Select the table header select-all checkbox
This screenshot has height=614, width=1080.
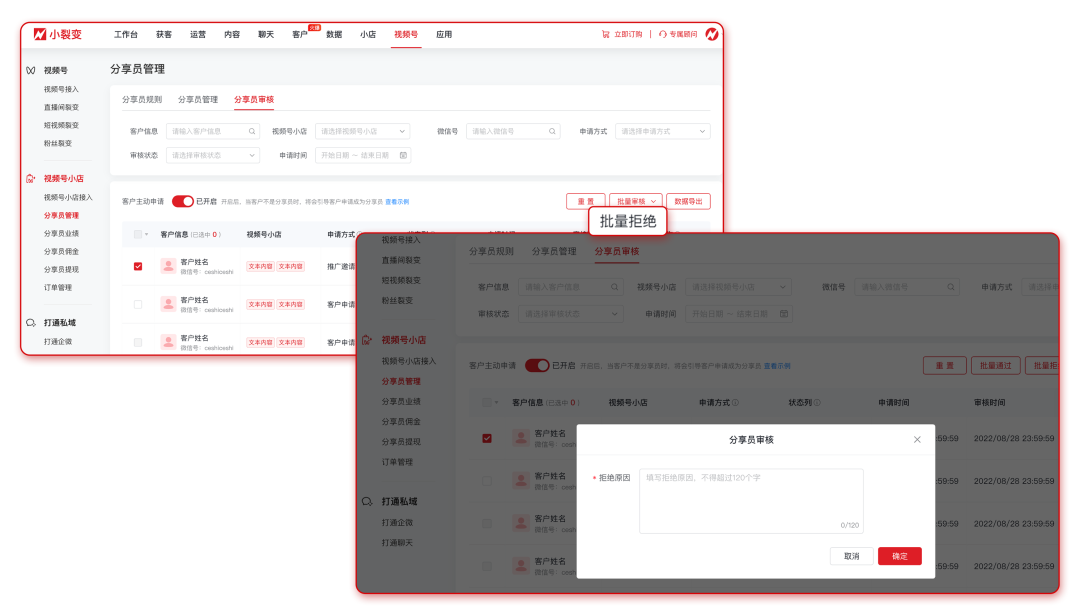click(137, 234)
